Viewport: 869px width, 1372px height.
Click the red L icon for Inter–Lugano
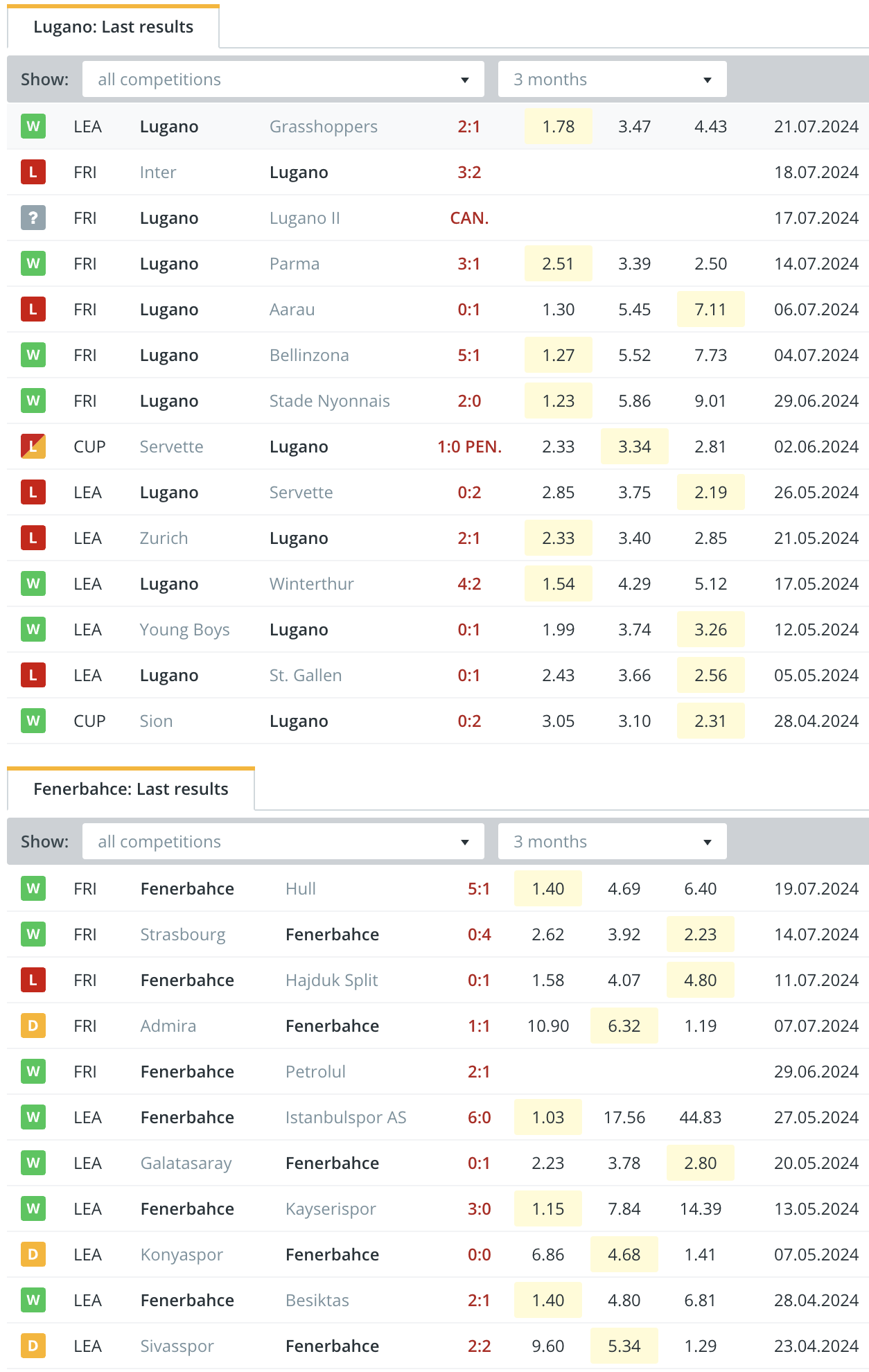(x=33, y=172)
